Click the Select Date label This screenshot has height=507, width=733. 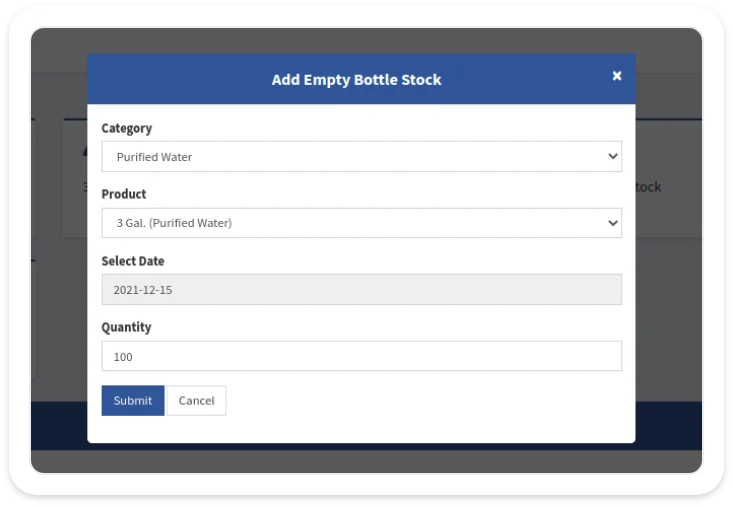[x=133, y=261]
